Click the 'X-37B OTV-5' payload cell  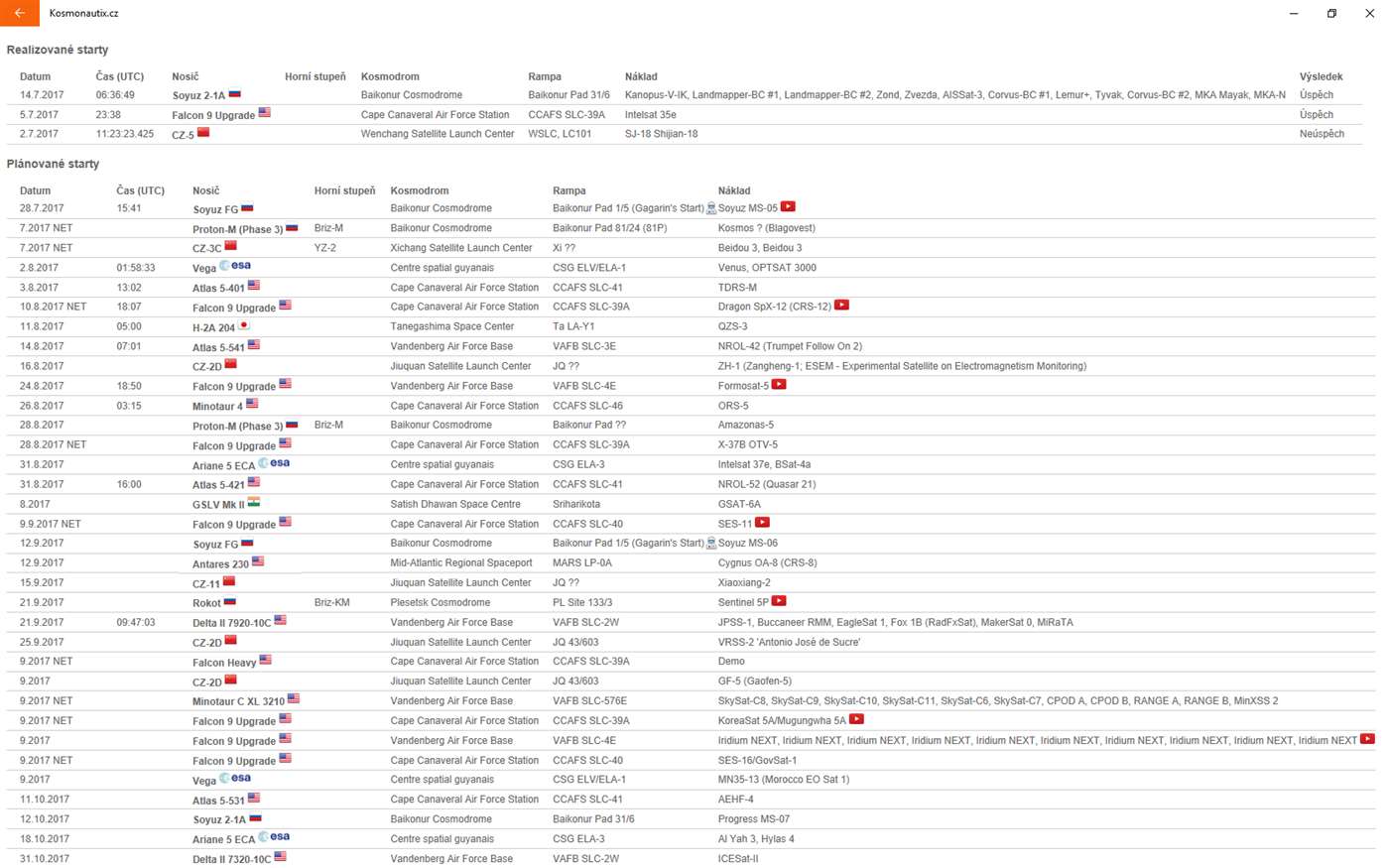[x=748, y=444]
